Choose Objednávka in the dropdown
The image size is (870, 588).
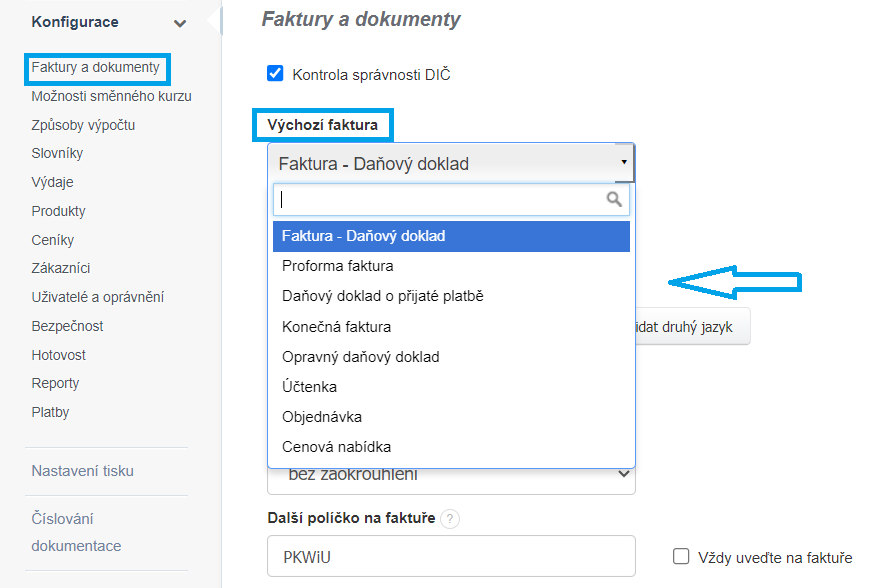pyautogui.click(x=322, y=417)
